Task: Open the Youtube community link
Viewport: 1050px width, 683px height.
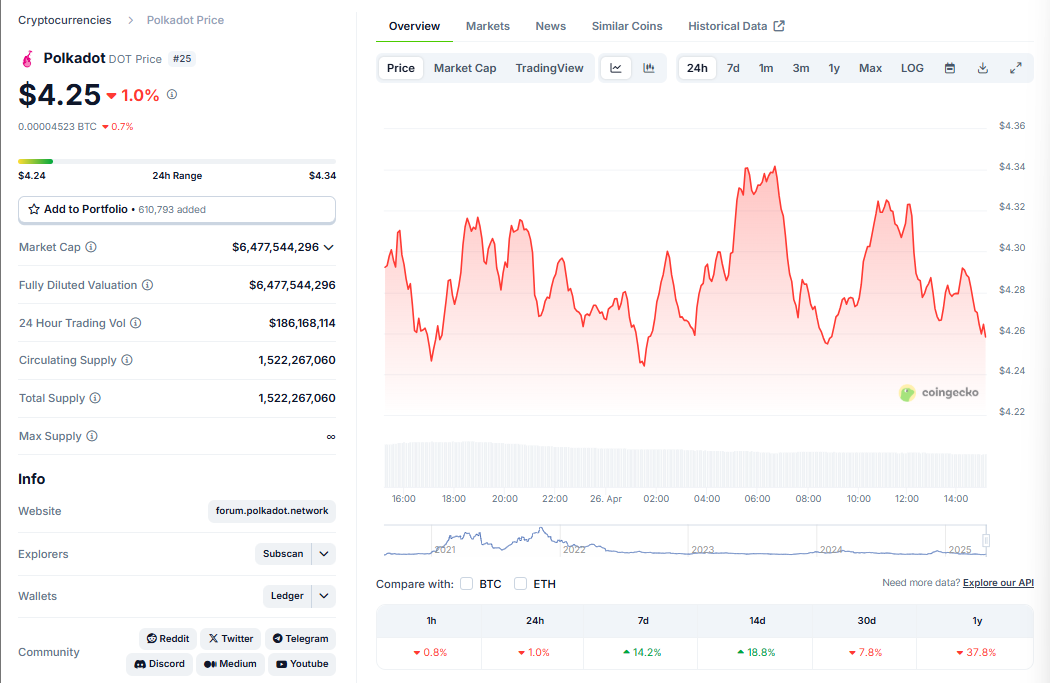Action: 302,664
